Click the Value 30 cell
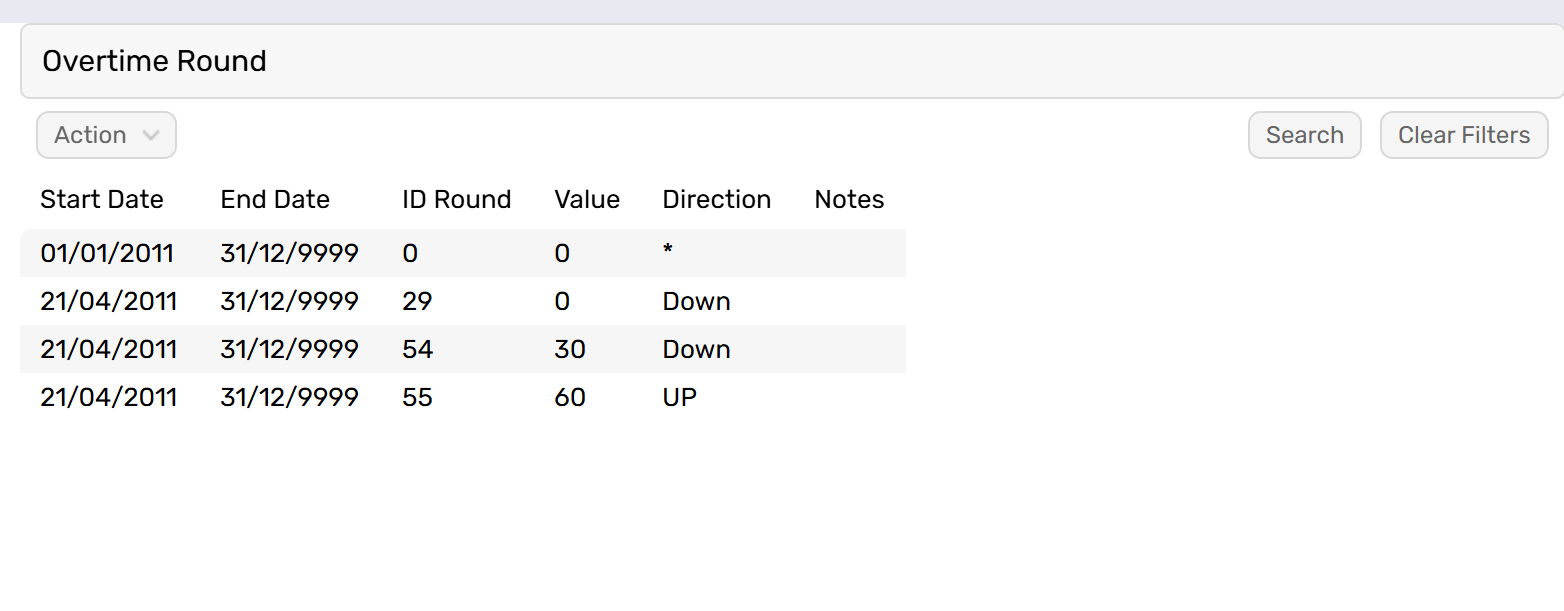The width and height of the screenshot is (1564, 611). [570, 350]
